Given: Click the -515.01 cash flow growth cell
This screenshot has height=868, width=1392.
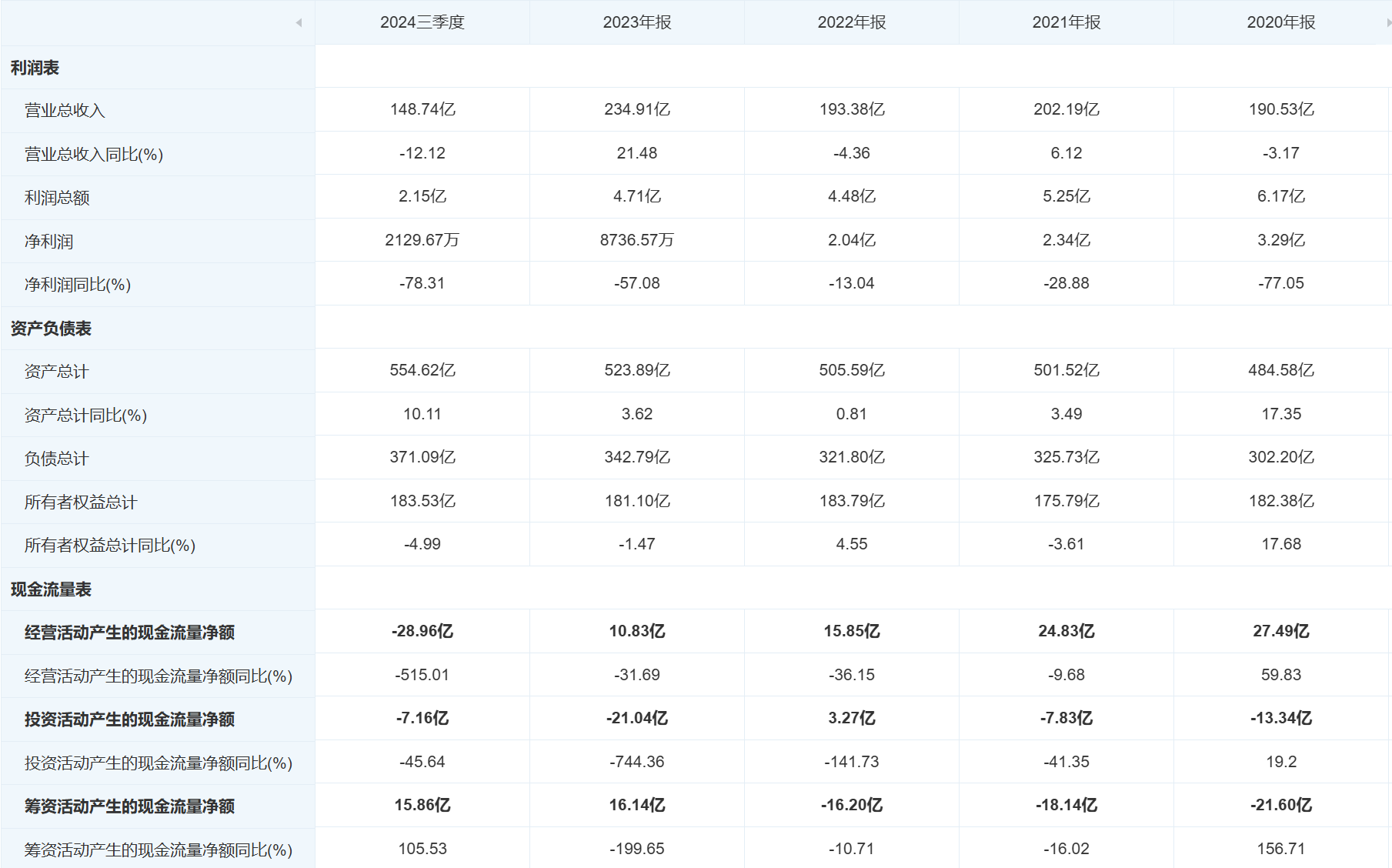Looking at the screenshot, I should [422, 675].
